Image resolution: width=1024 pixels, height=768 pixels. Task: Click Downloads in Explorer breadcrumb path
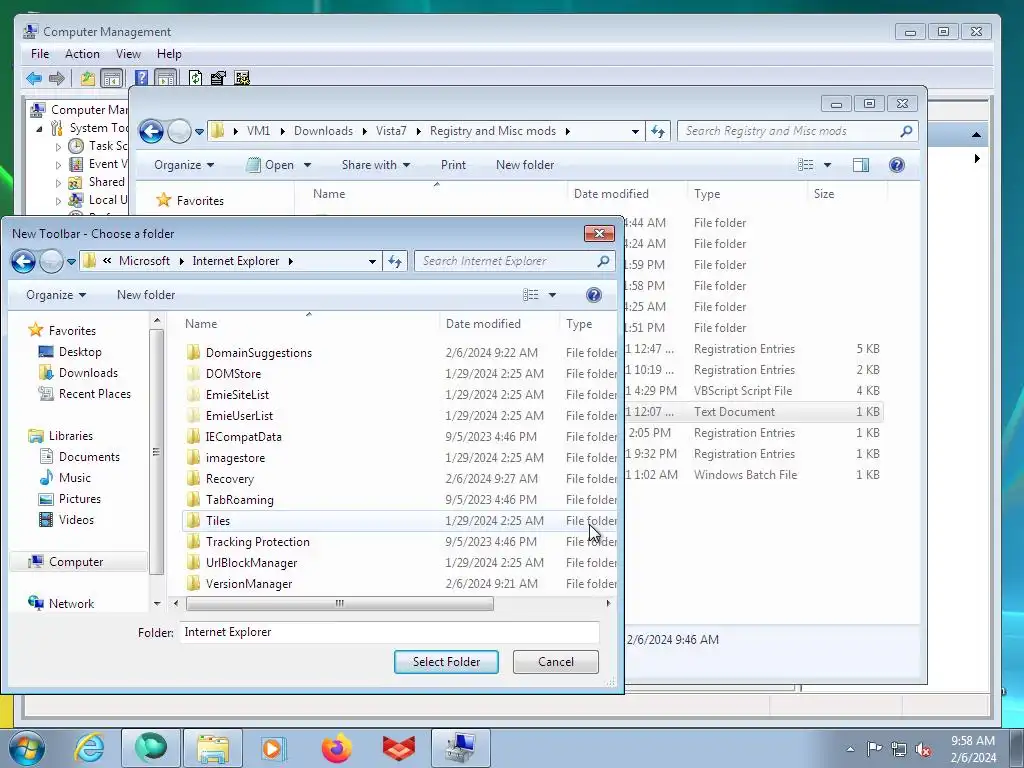click(323, 131)
